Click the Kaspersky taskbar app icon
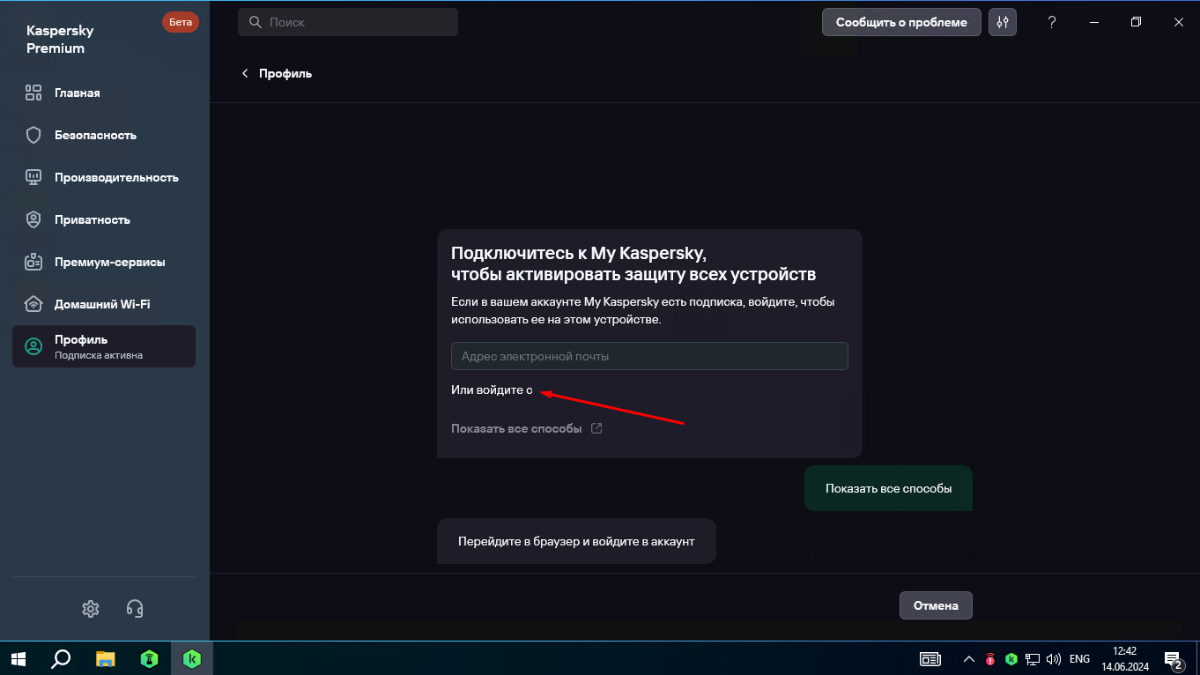This screenshot has height=675, width=1200. (192, 658)
